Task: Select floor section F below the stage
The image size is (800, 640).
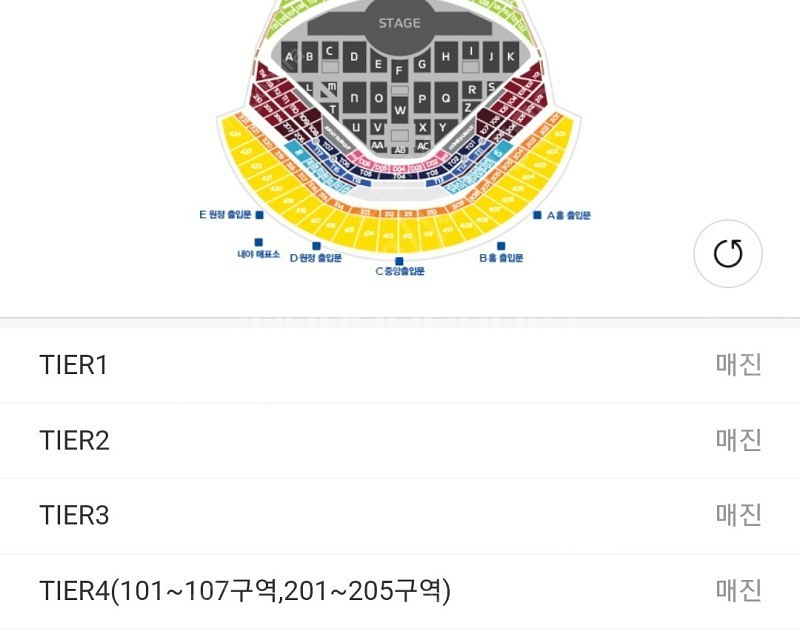Action: [x=399, y=70]
